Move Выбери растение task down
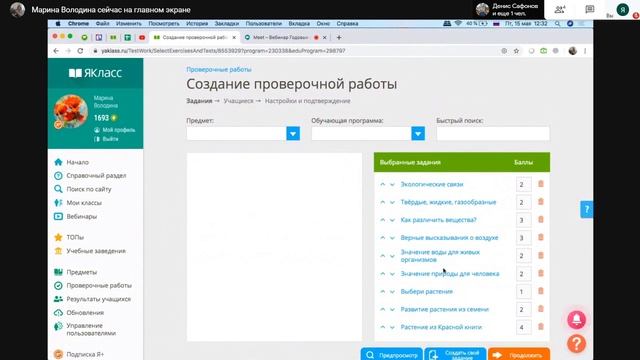This screenshot has width=640, height=360. click(x=392, y=292)
